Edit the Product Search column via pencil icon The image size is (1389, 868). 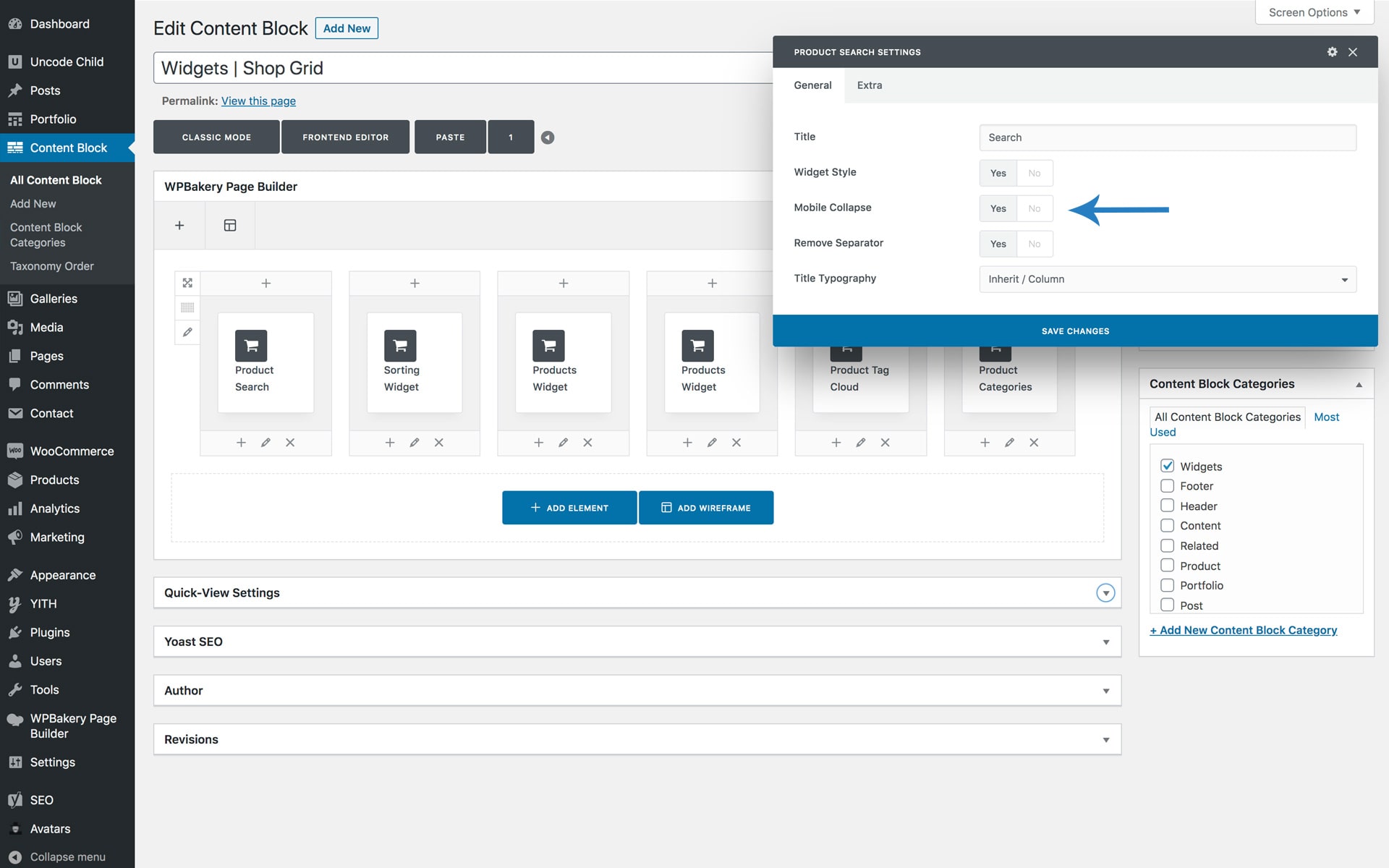(266, 443)
